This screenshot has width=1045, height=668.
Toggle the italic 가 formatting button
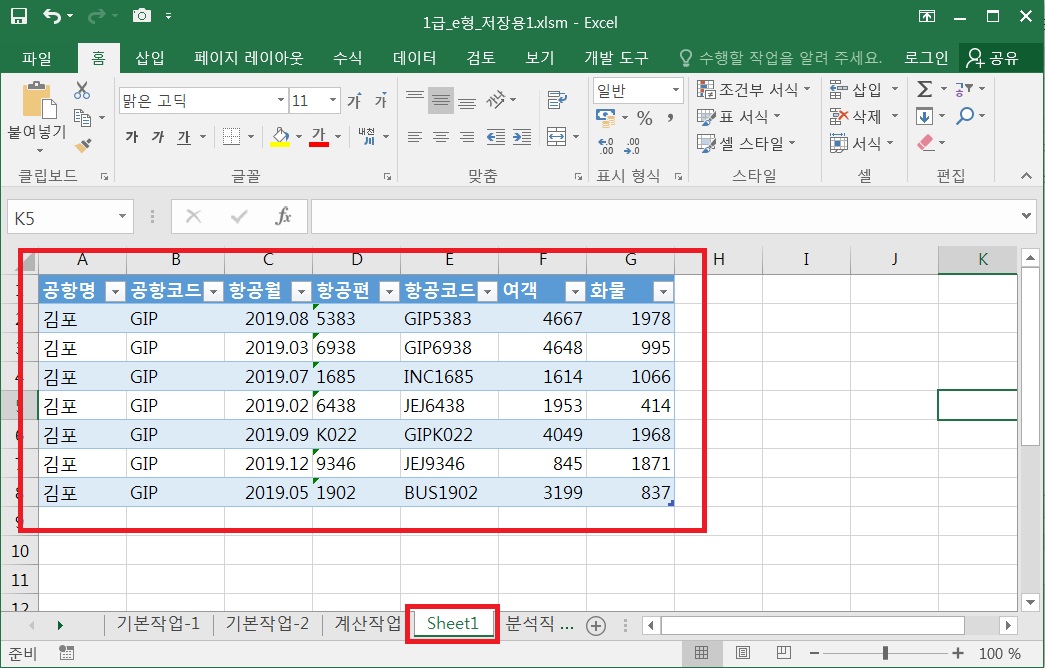tap(157, 137)
